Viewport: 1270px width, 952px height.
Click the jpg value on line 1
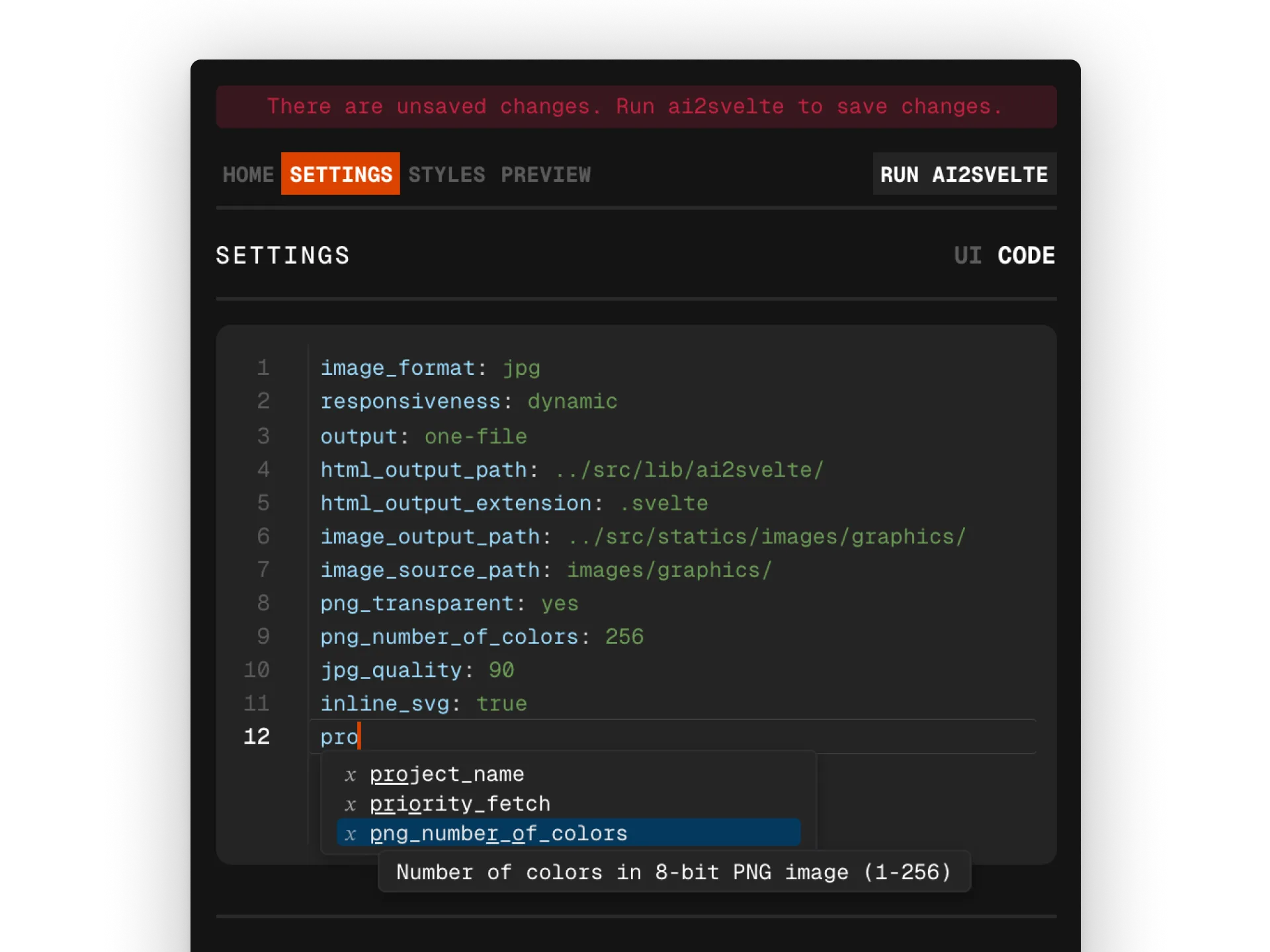coord(522,368)
